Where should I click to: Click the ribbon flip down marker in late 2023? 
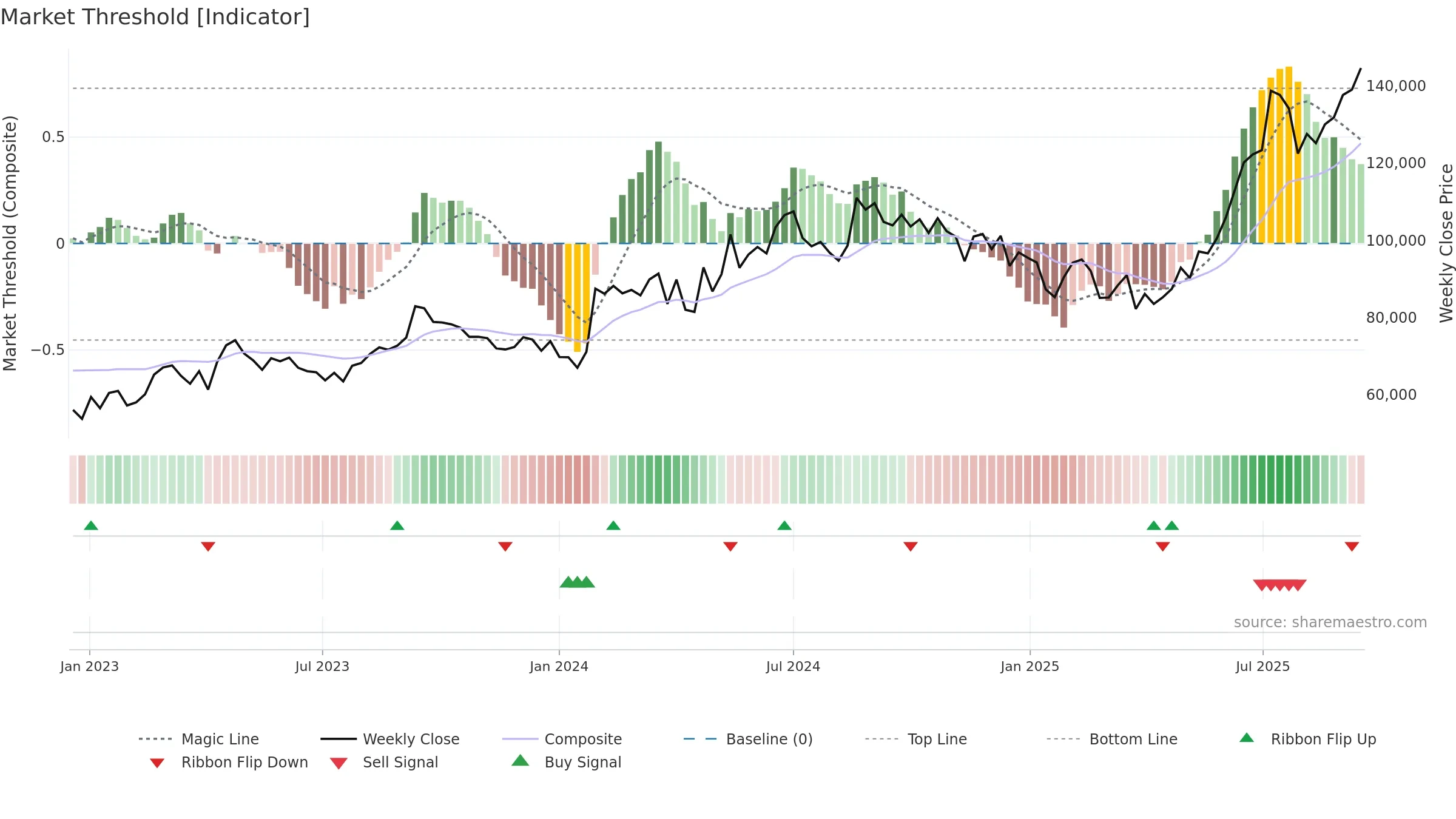505,547
